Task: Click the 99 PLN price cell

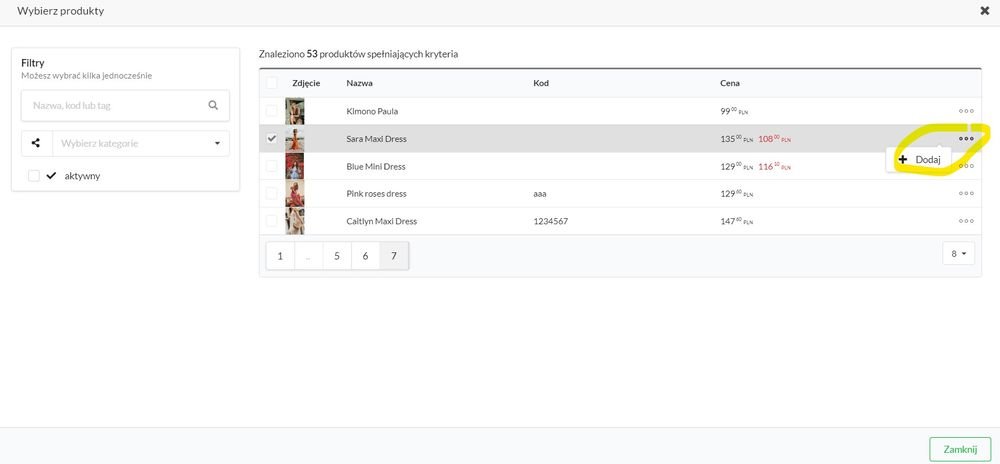Action: click(x=734, y=111)
